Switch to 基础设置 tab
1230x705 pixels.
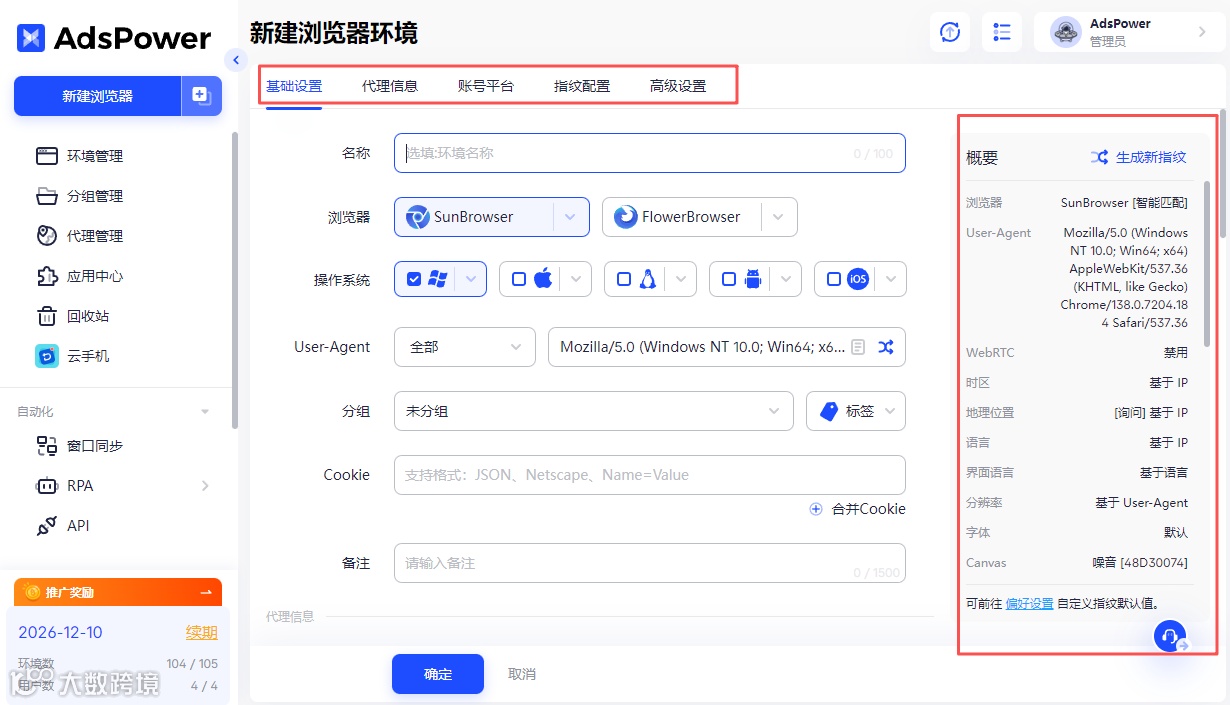coord(294,86)
